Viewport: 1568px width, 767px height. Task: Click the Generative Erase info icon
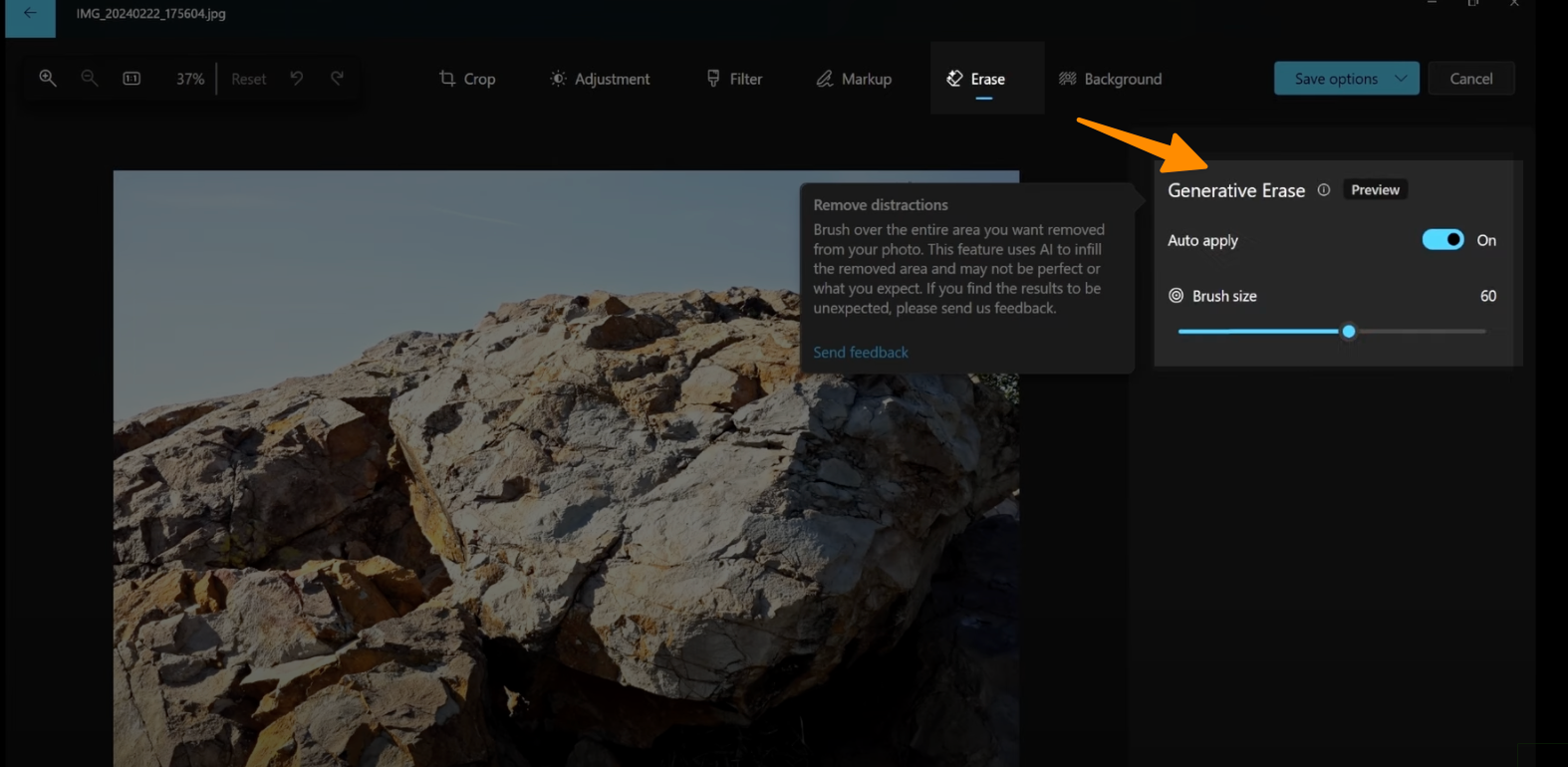point(1324,190)
